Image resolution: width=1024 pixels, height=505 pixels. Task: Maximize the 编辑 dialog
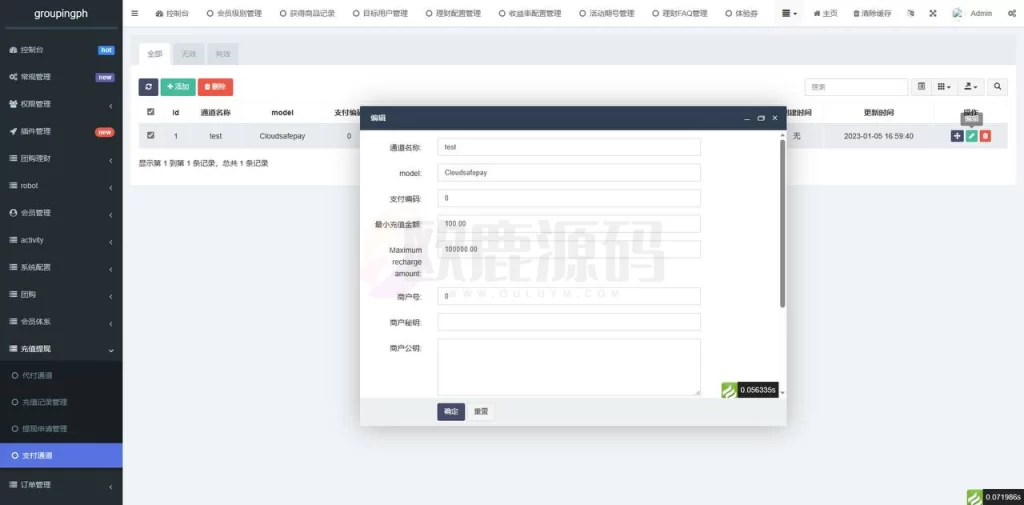coord(761,118)
